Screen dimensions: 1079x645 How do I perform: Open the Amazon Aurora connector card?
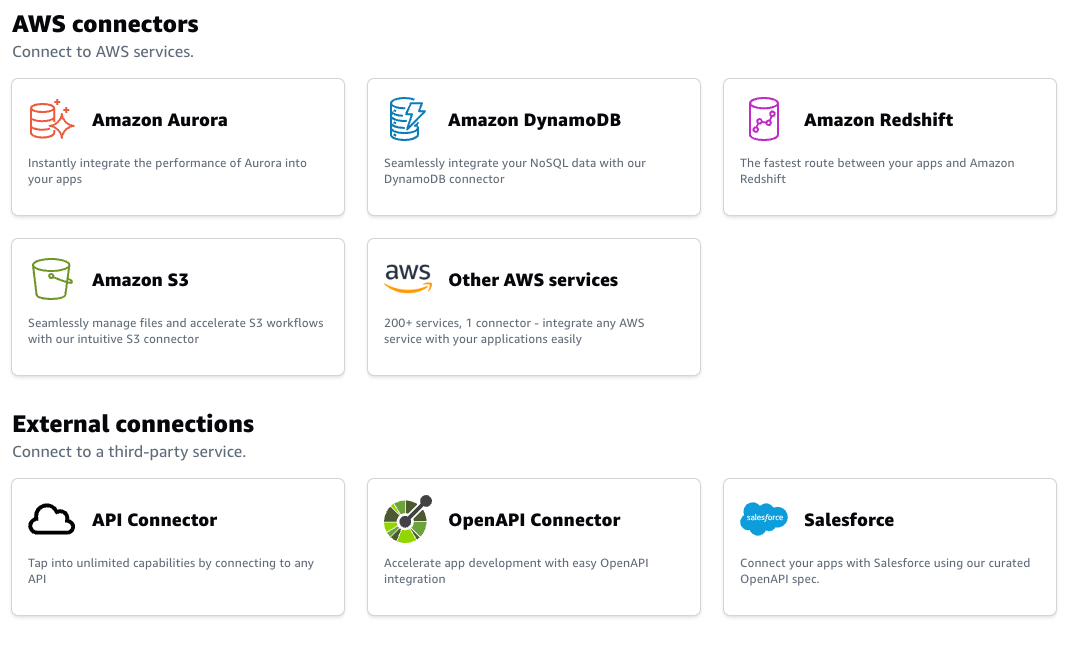pos(178,147)
